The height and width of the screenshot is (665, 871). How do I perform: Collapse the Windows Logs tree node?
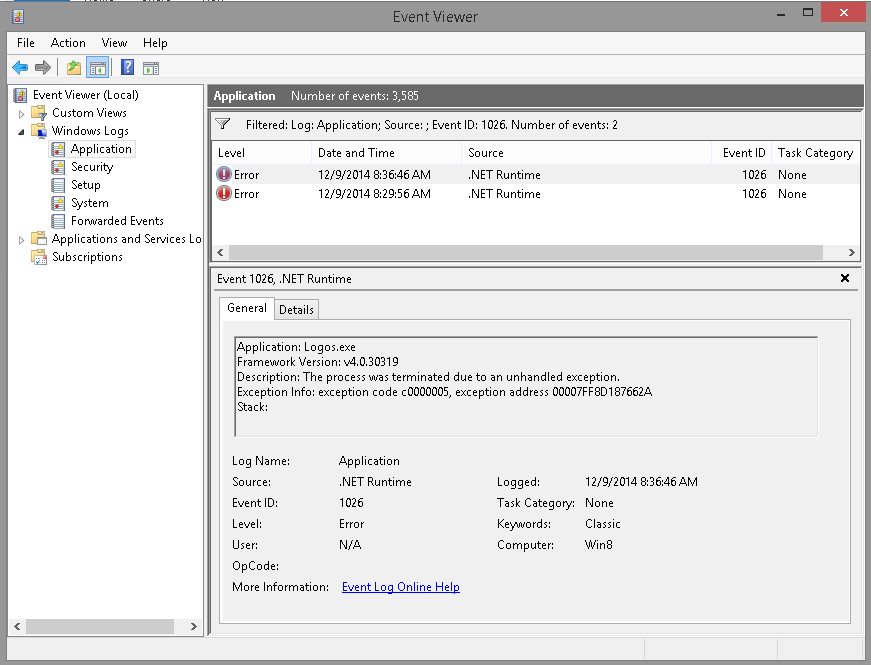(x=22, y=131)
